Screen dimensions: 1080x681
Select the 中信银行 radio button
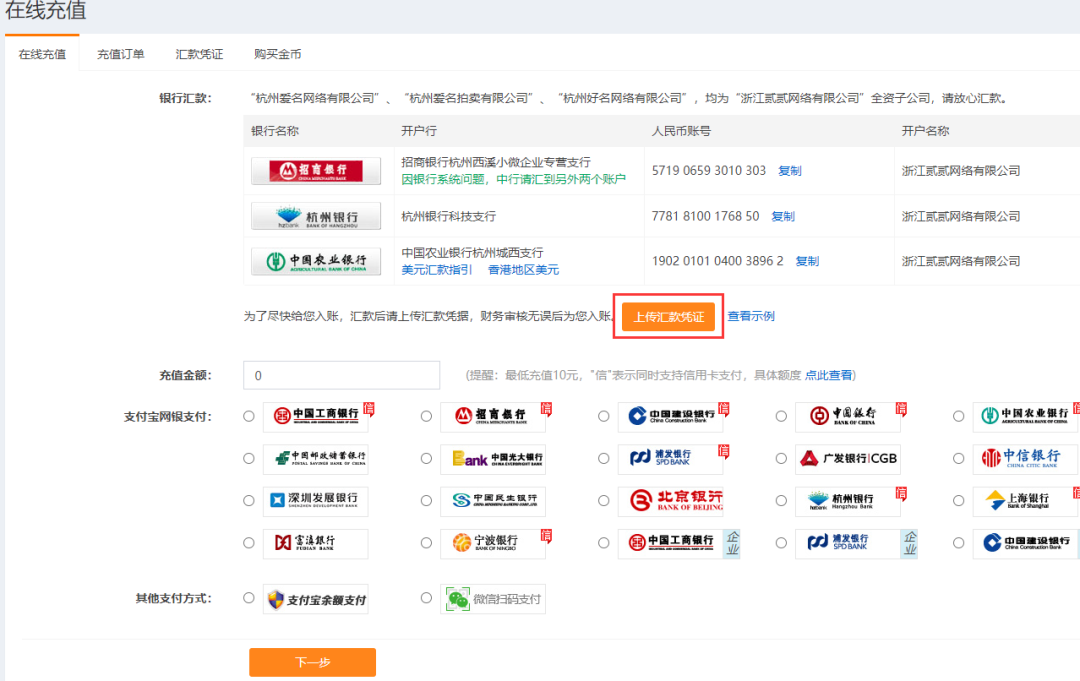coord(958,459)
